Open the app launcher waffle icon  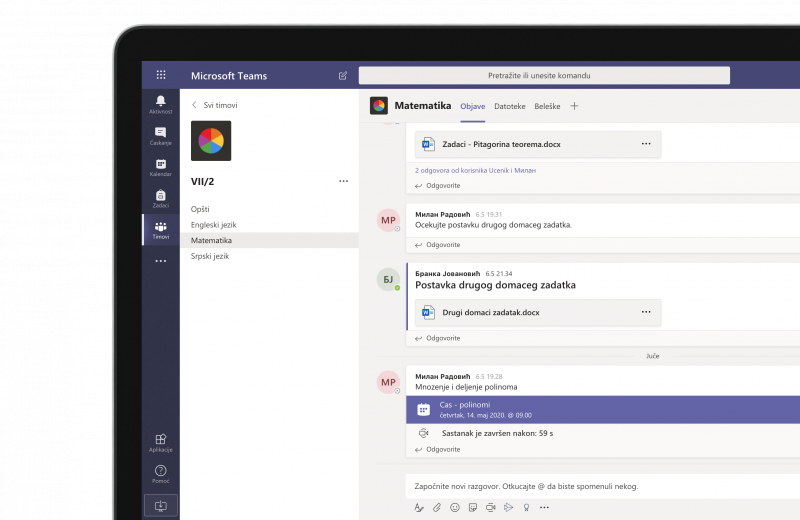(161, 75)
